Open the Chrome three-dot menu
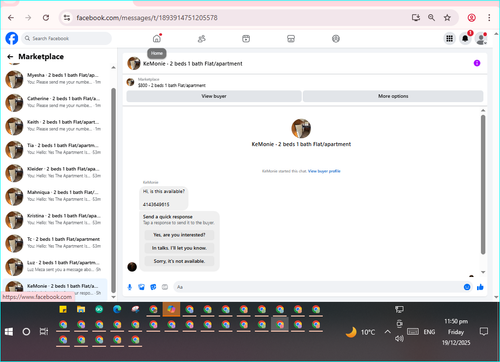 [x=489, y=18]
